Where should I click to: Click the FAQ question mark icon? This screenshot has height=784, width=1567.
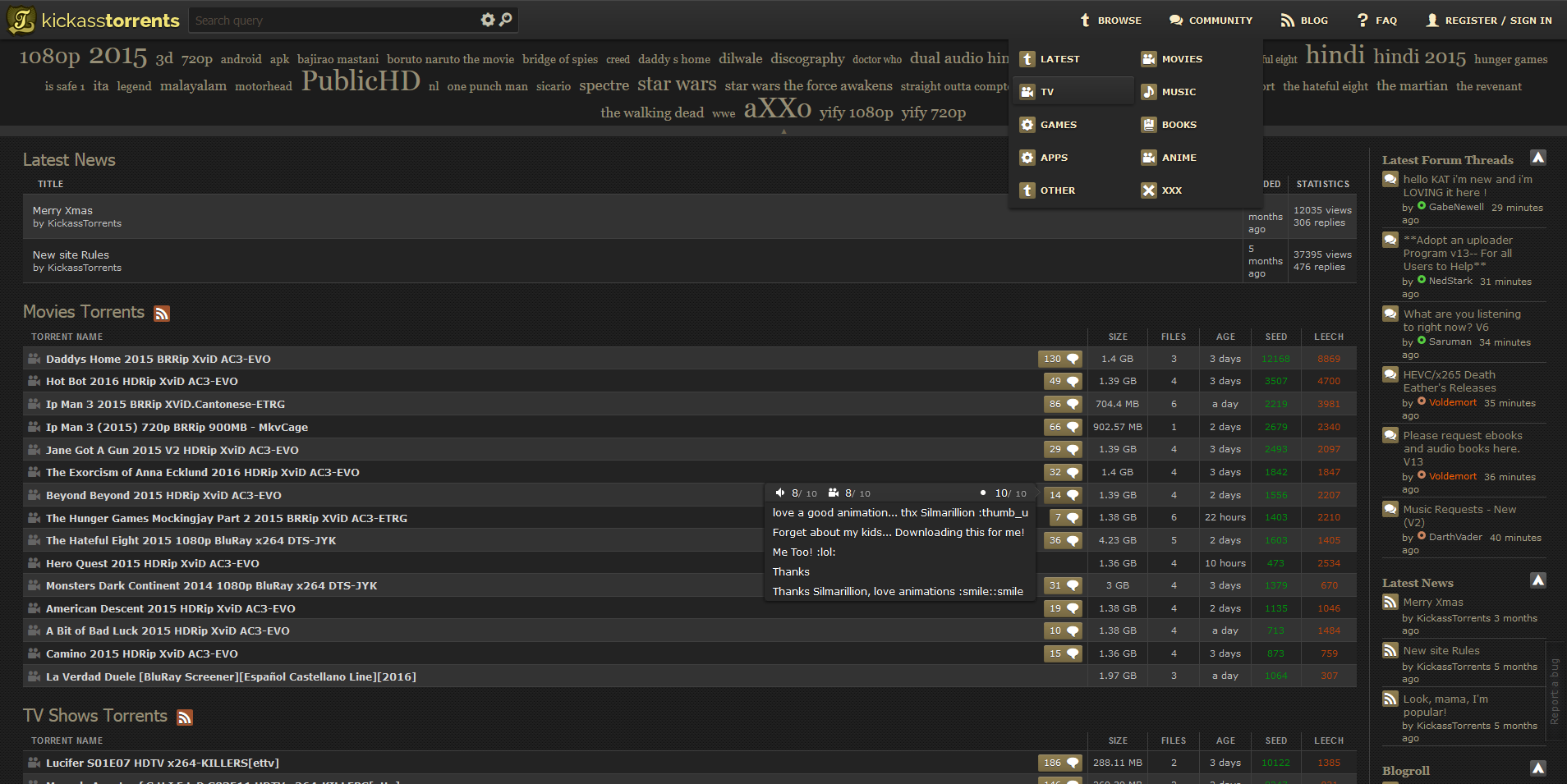click(1361, 20)
